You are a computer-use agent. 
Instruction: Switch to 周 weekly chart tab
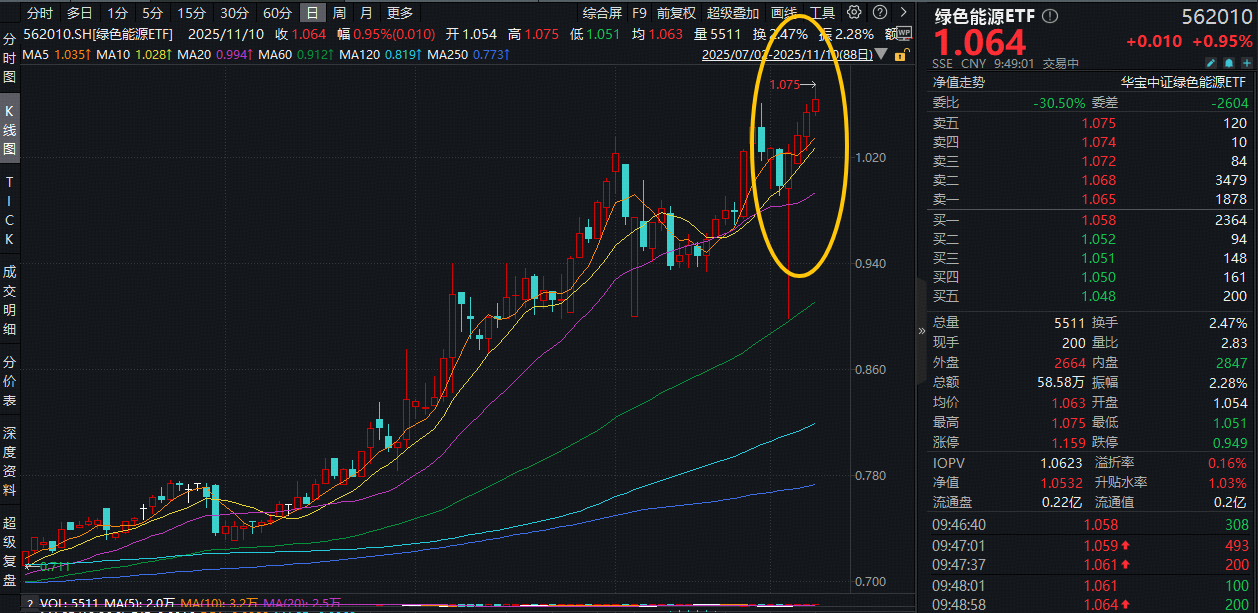pos(339,13)
